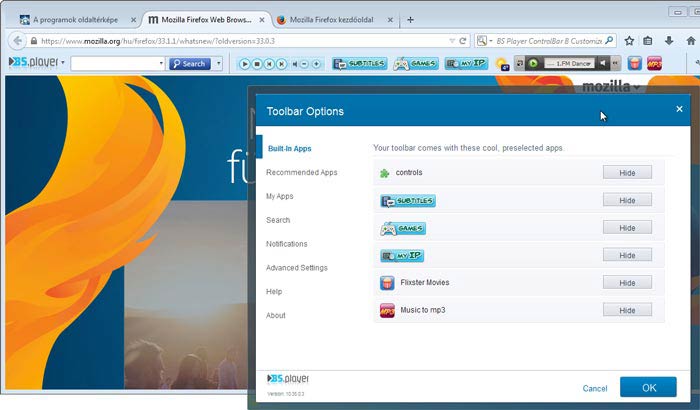Go to the Firefox home page icon

pos(691,41)
